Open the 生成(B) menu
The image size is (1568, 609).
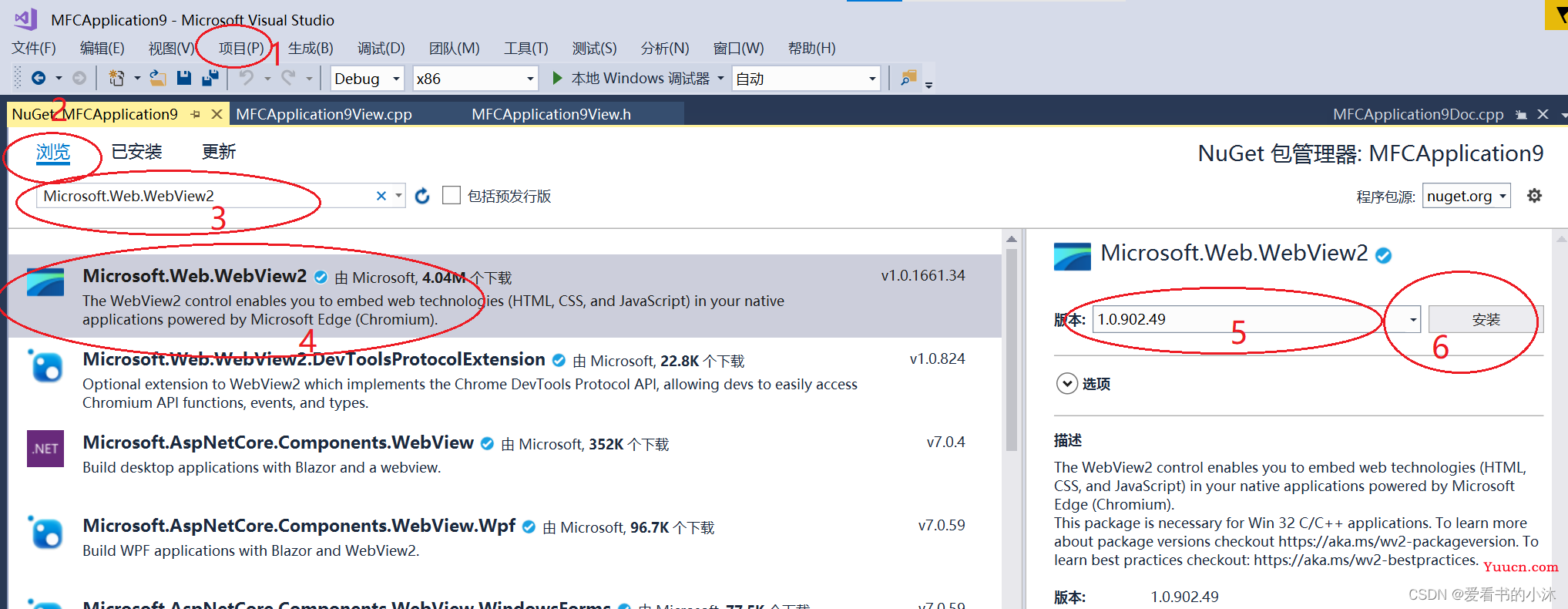tap(311, 48)
